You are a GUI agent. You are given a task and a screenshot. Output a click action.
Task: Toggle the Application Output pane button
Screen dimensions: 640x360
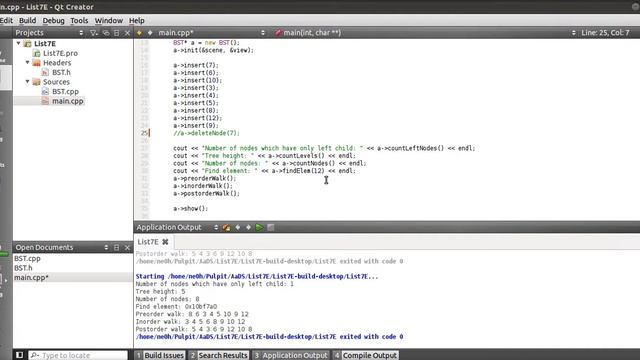pos(291,355)
